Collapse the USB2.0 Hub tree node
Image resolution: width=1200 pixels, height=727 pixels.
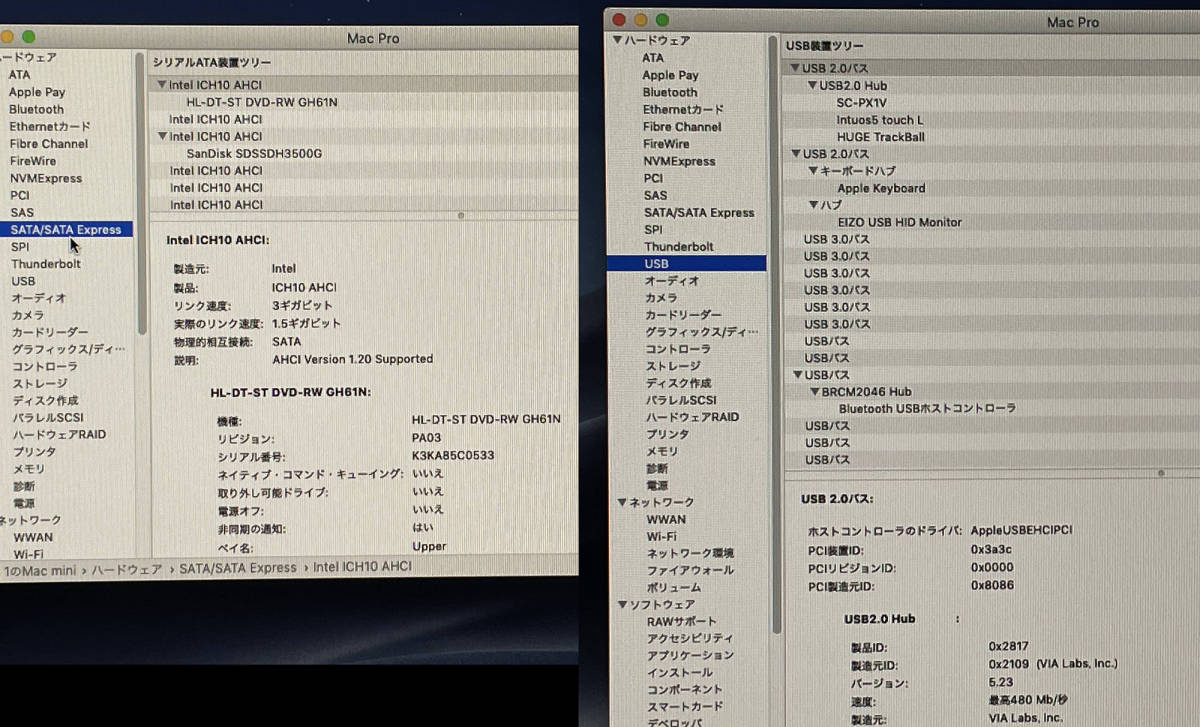tap(812, 86)
